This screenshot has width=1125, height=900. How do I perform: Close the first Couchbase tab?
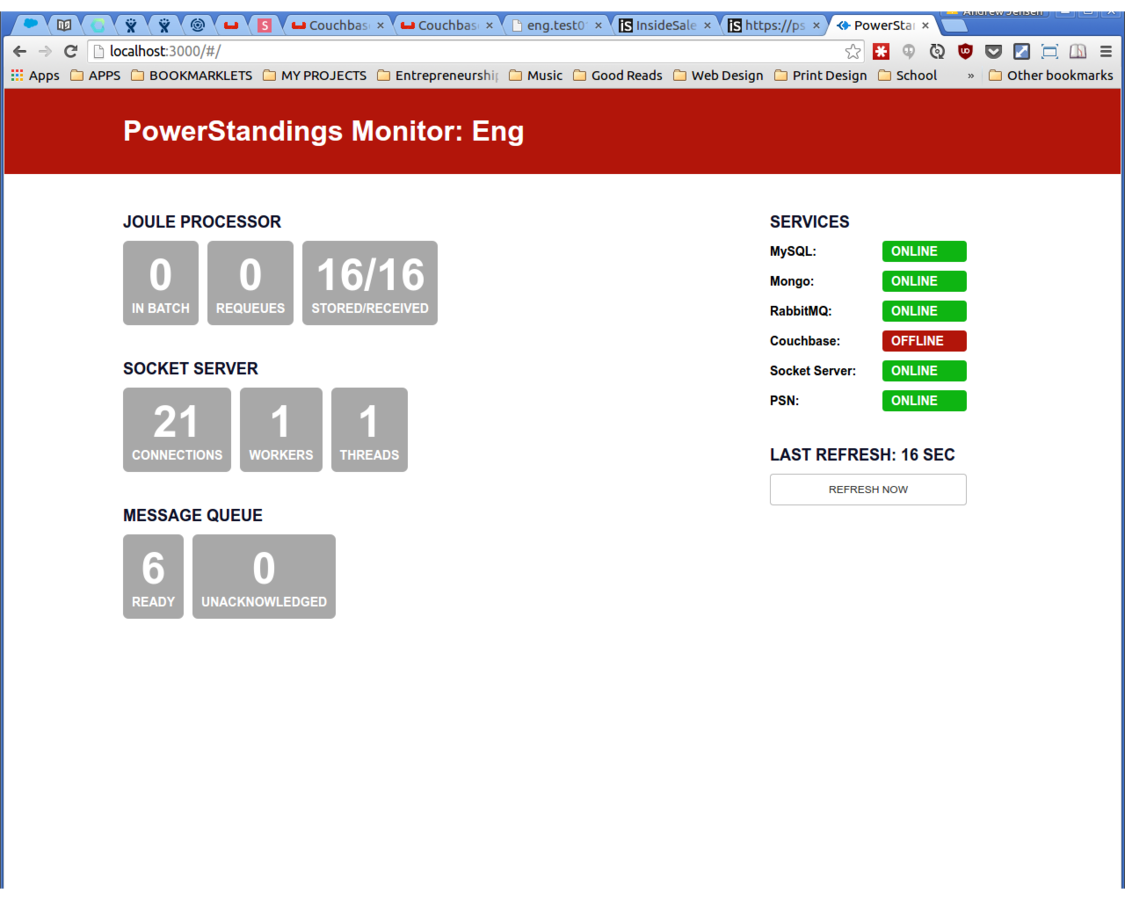click(x=380, y=25)
